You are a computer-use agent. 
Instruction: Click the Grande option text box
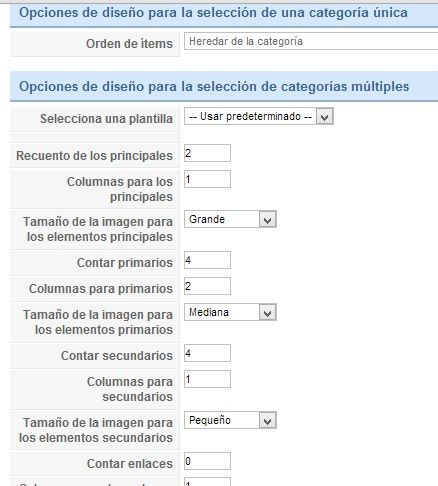pyautogui.click(x=221, y=219)
